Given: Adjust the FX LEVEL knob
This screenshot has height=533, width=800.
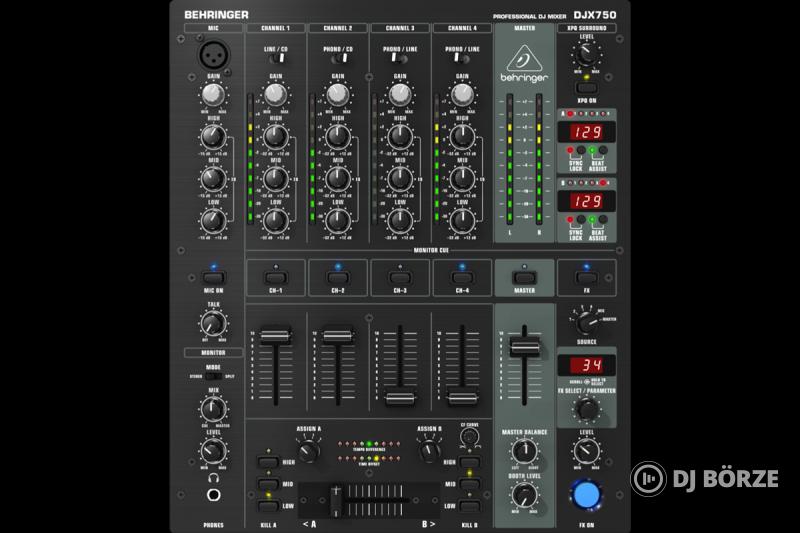Looking at the screenshot, I should coord(586,451).
